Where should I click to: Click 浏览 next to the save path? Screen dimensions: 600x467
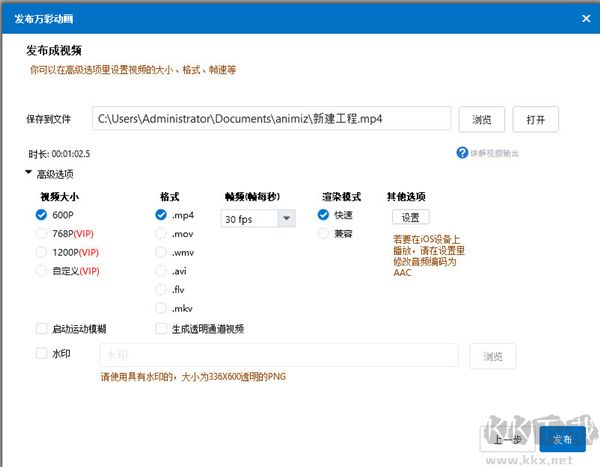point(482,119)
